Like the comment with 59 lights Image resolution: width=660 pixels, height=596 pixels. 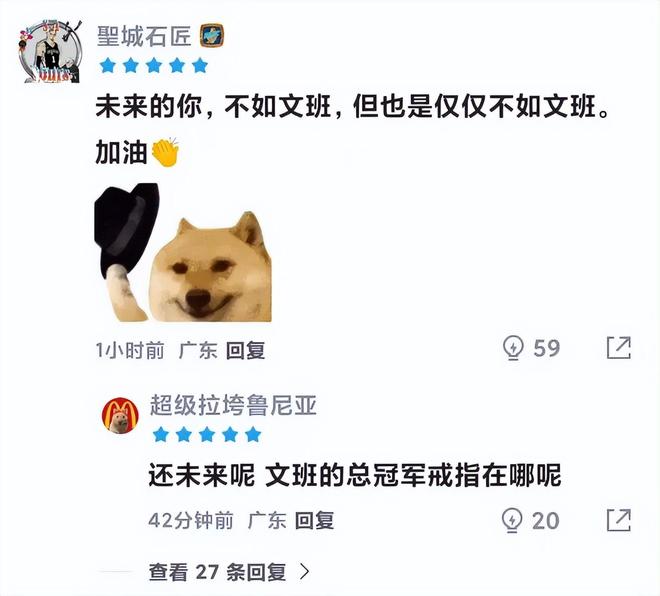pos(513,348)
